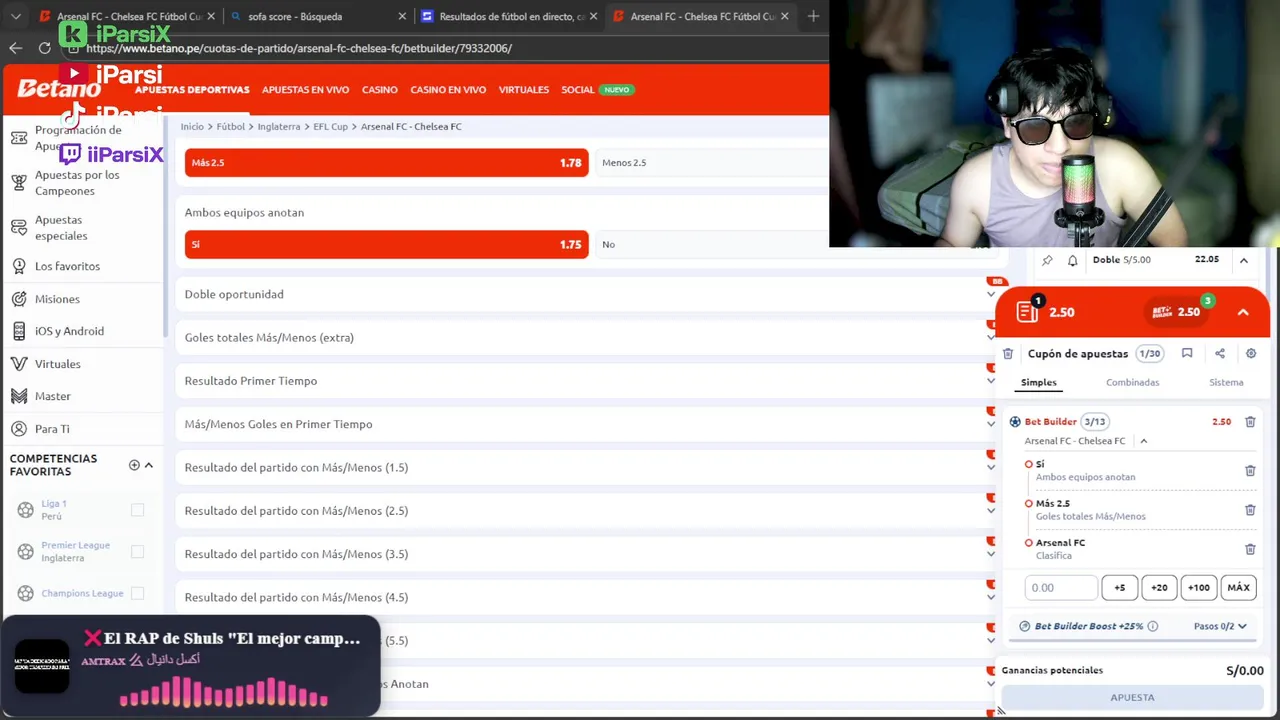Screen dimensions: 1280x720
Task: Open 'Para Ti' sidebar item
Action: [83, 429]
